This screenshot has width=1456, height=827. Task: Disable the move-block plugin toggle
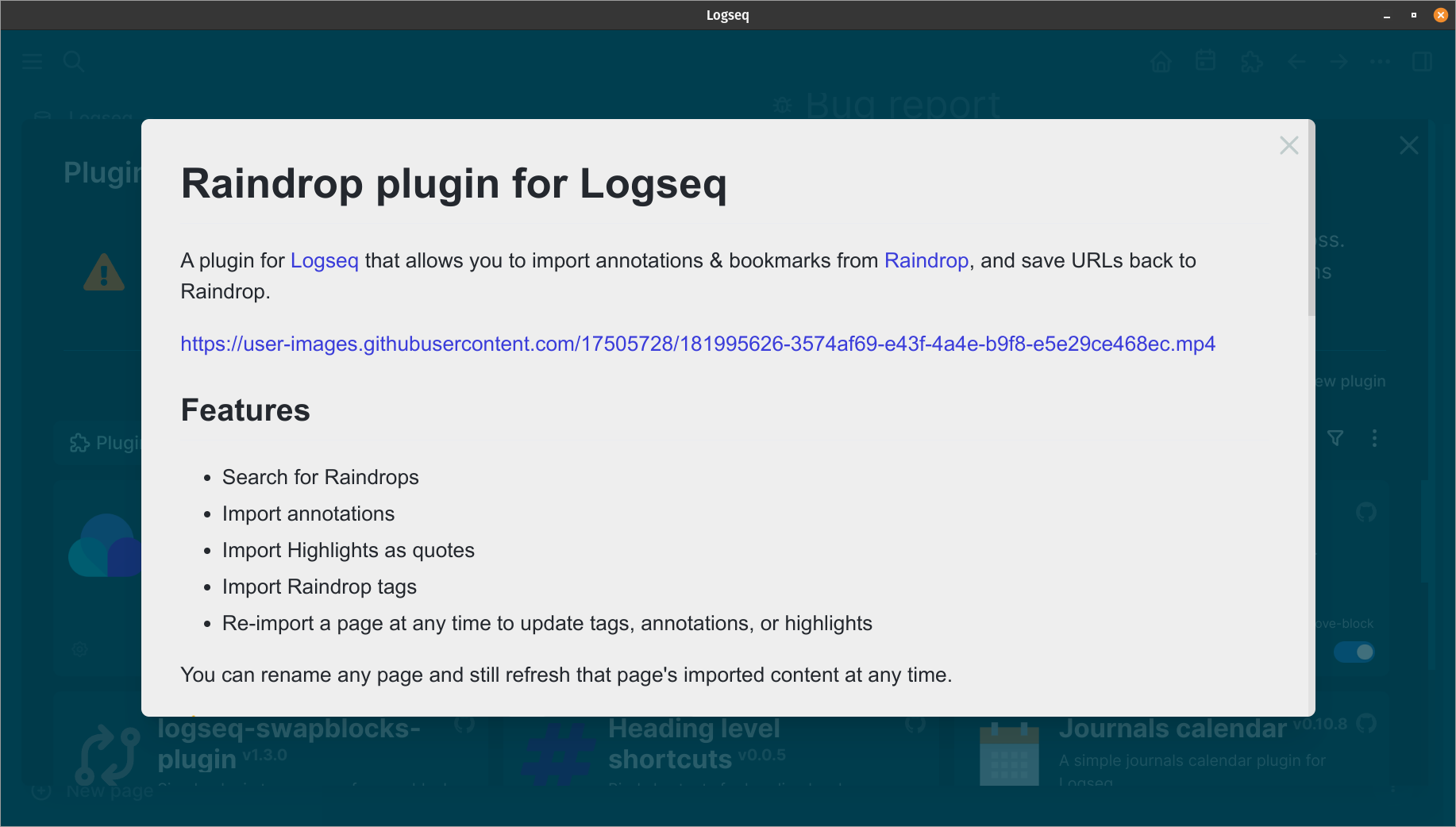1354,652
